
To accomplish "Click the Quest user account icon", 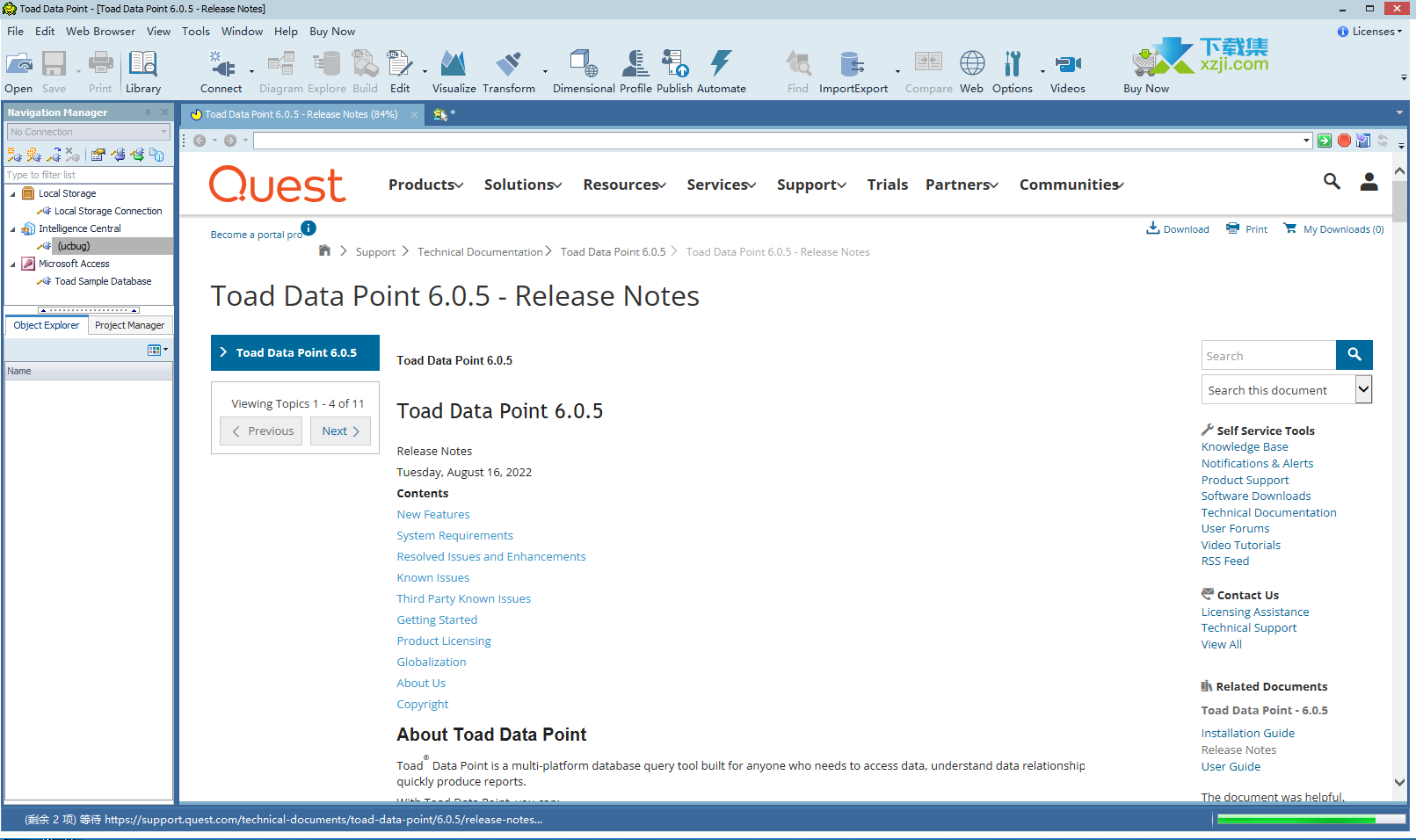I will pyautogui.click(x=1369, y=181).
